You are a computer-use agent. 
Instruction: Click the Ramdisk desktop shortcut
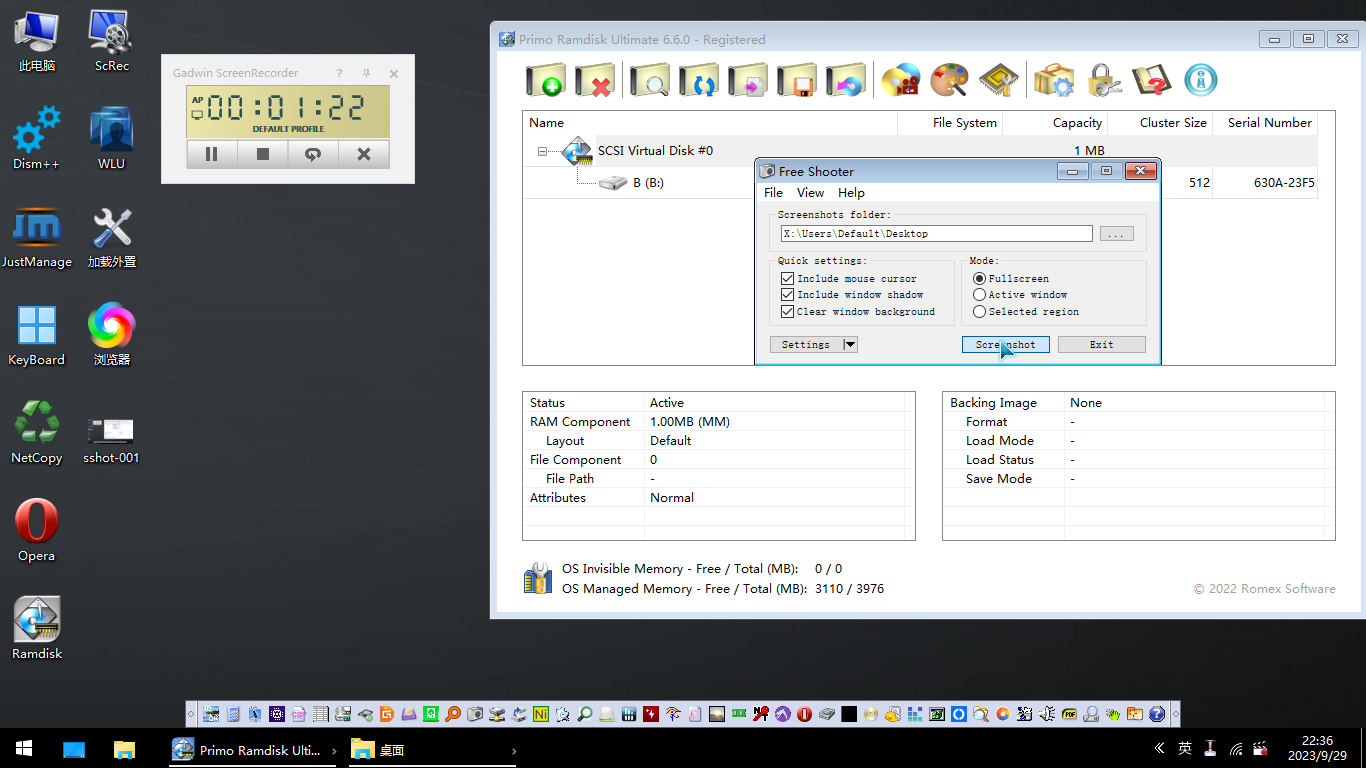tap(37, 628)
